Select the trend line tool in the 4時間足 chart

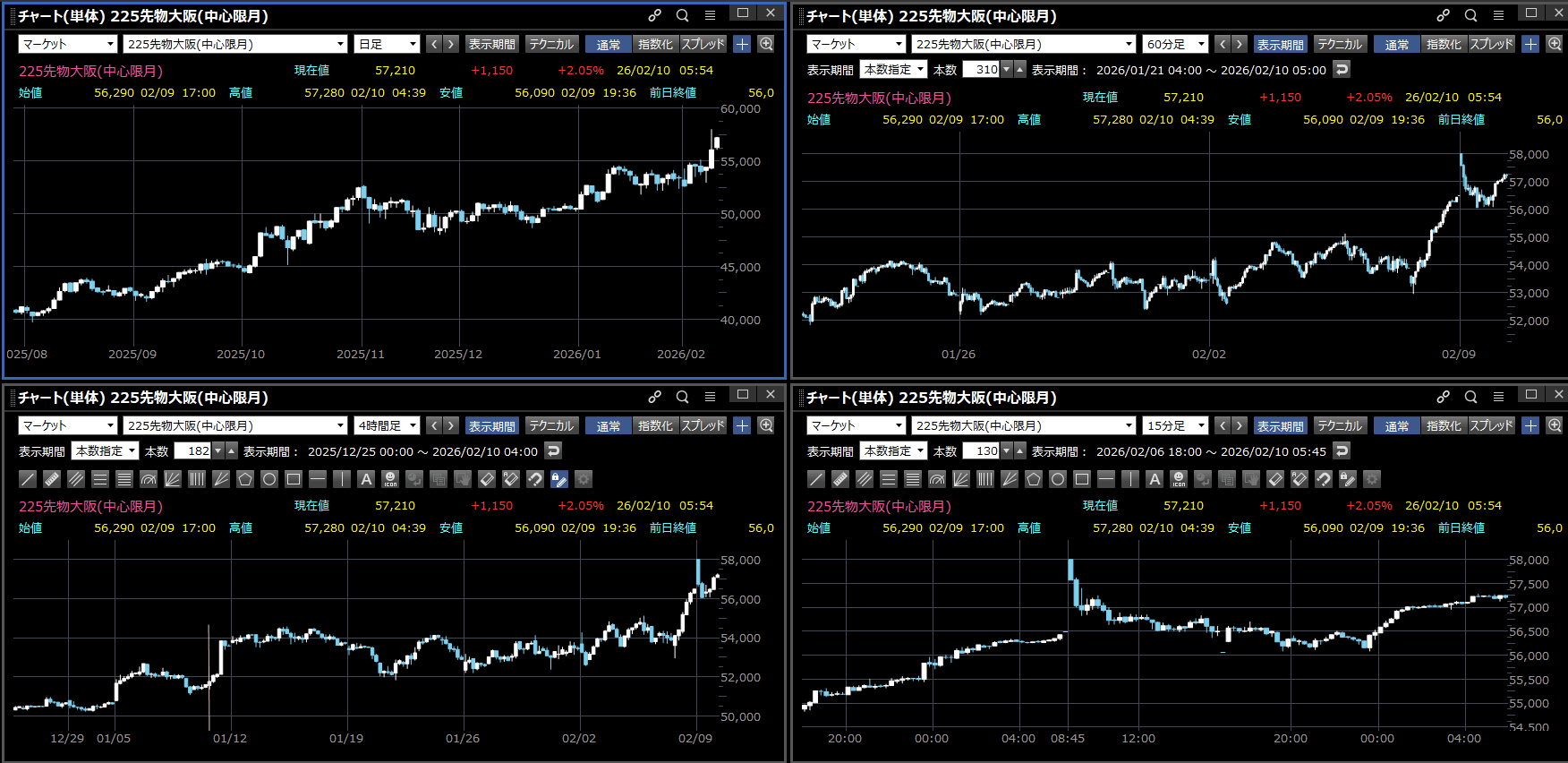28,479
